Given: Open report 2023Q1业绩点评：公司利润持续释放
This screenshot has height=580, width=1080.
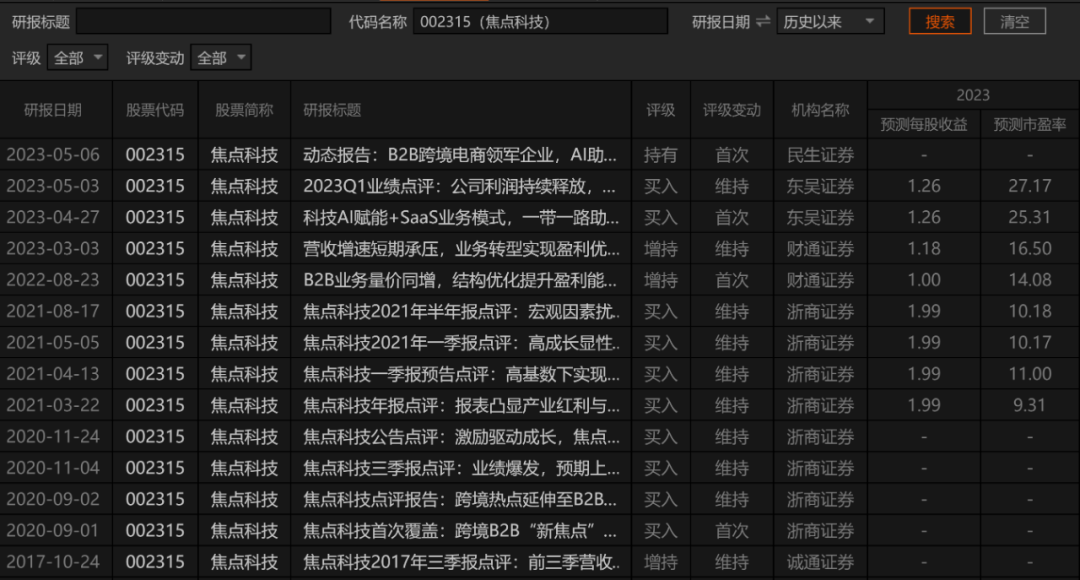Looking at the screenshot, I should (x=459, y=186).
